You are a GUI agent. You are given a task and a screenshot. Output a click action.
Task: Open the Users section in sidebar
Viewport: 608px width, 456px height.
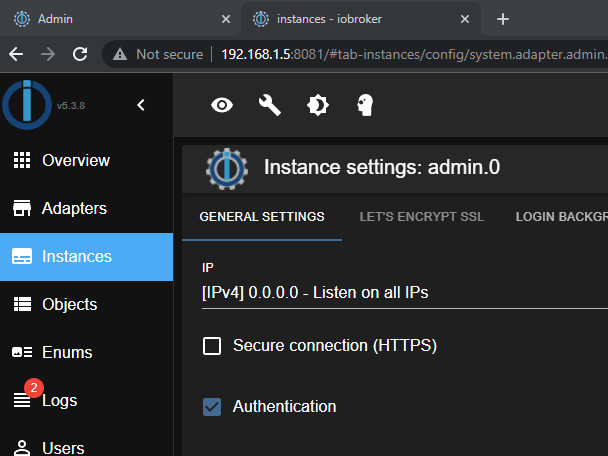pos(63,447)
